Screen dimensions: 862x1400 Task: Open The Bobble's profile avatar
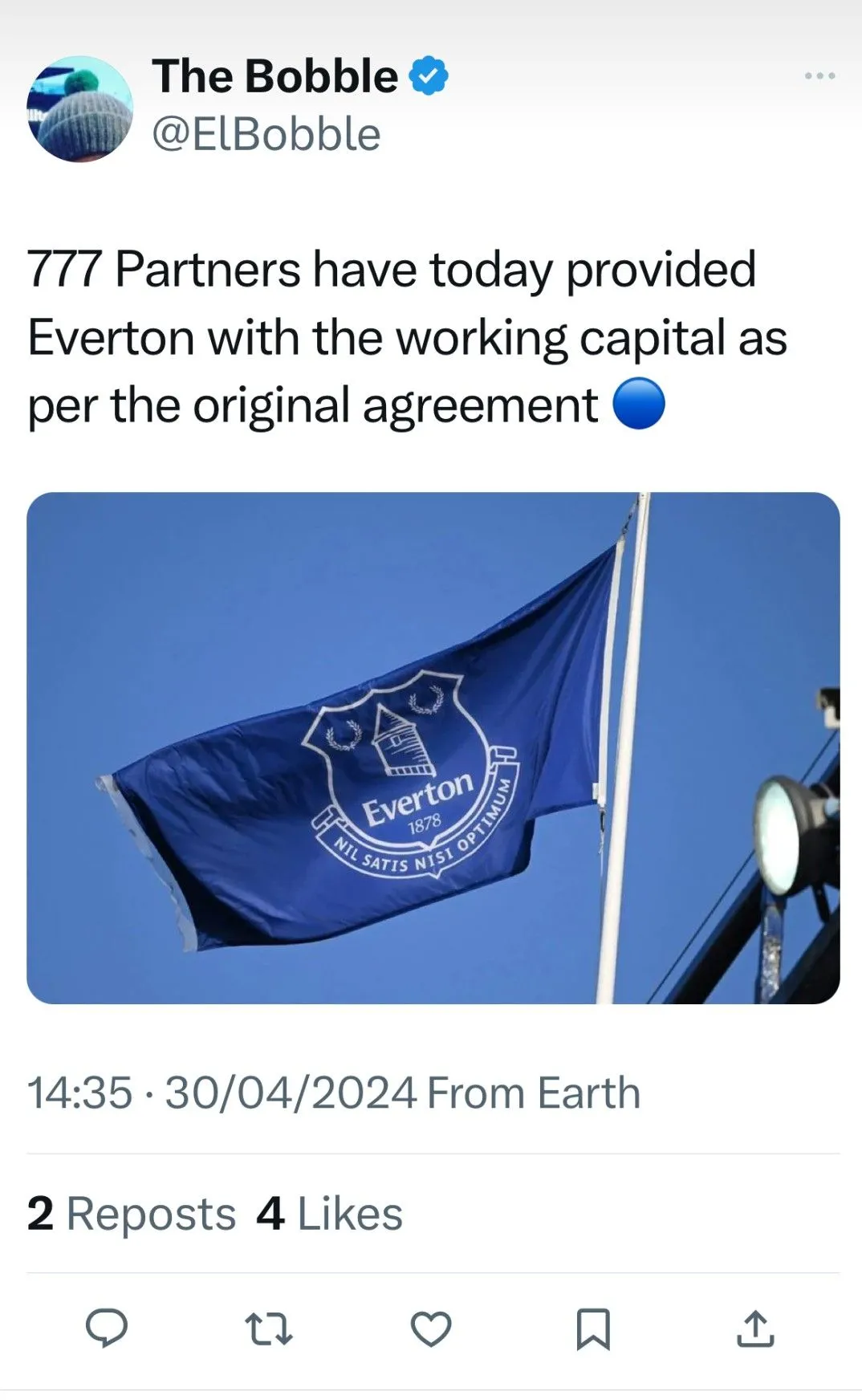[x=79, y=108]
